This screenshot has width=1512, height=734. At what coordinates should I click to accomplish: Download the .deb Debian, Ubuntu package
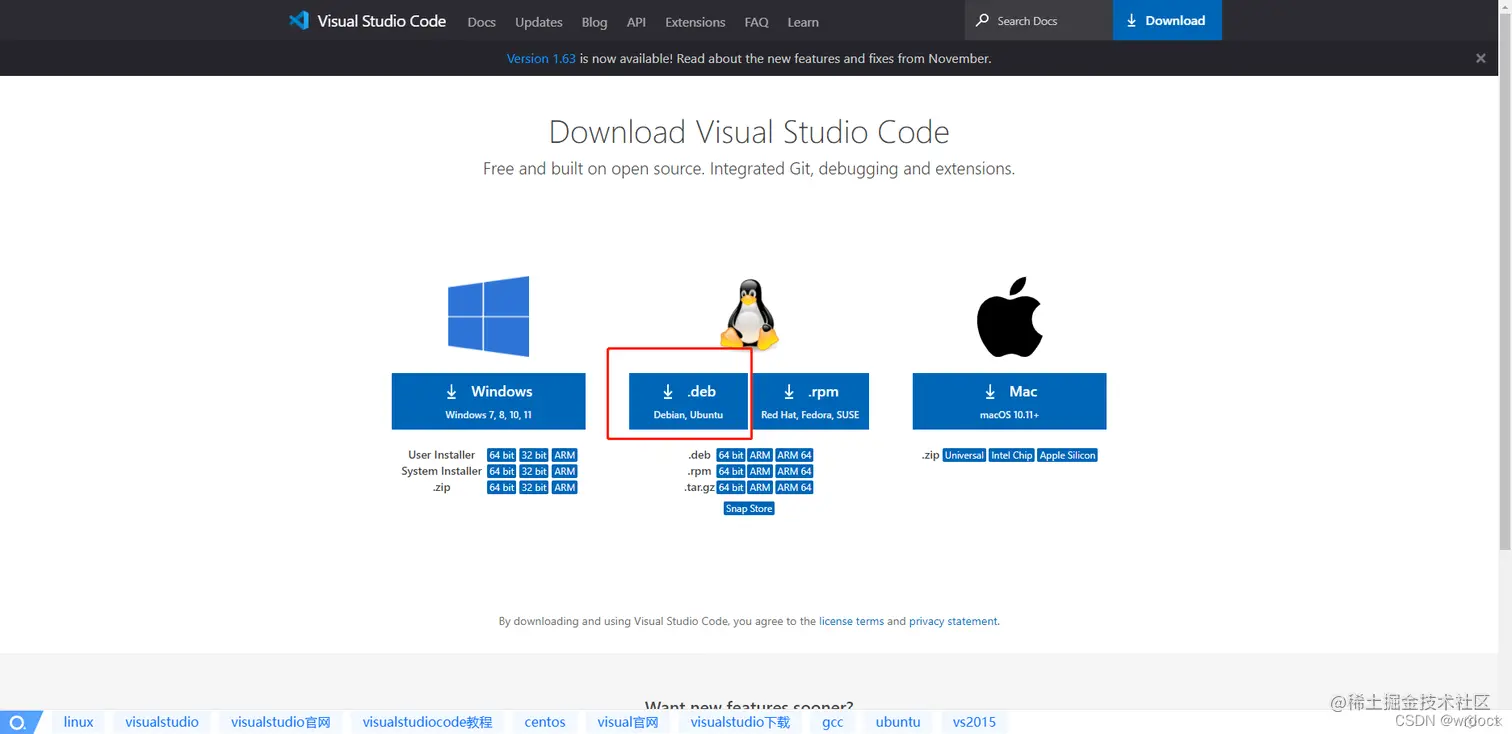688,401
